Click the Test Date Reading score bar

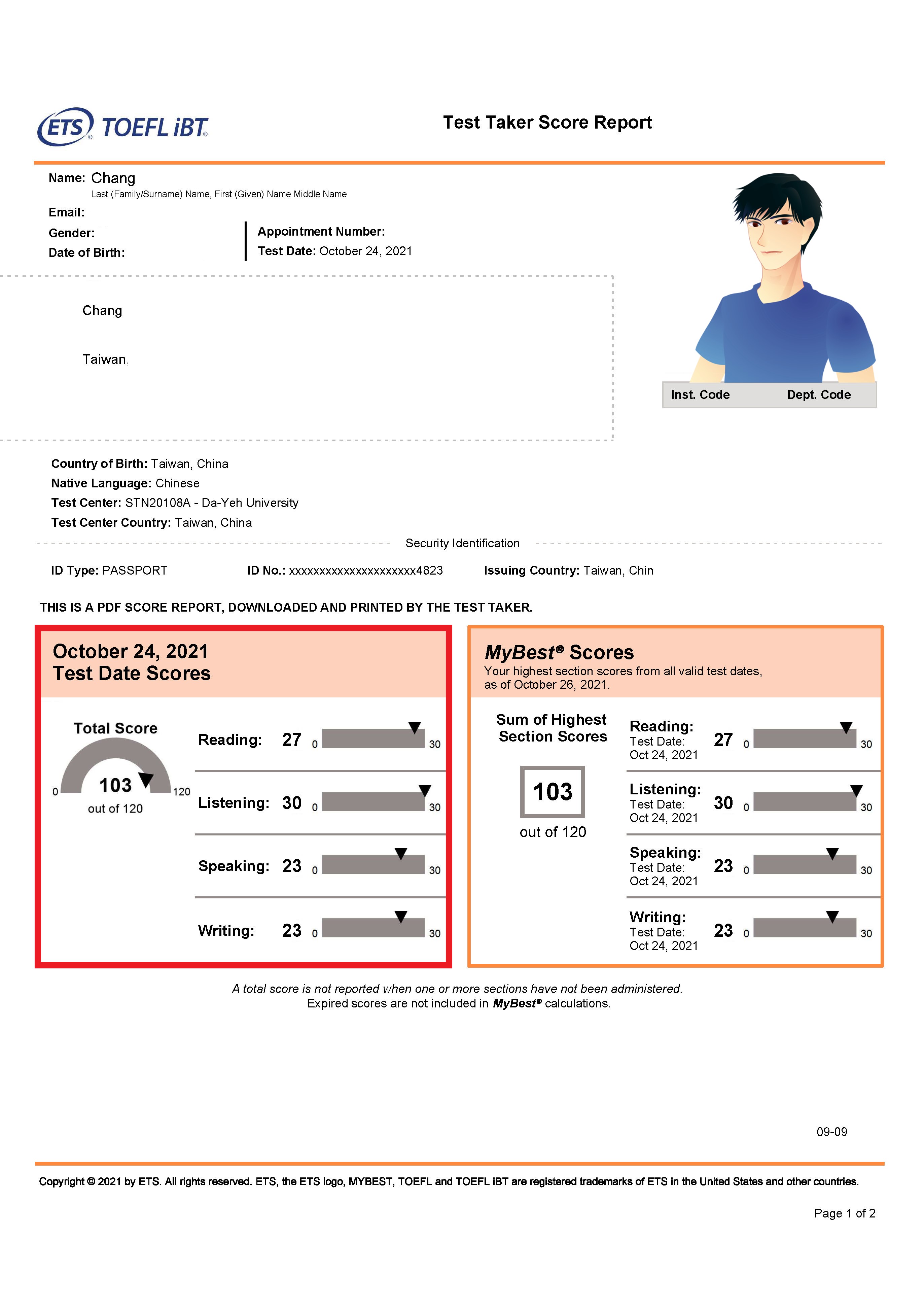click(373, 738)
